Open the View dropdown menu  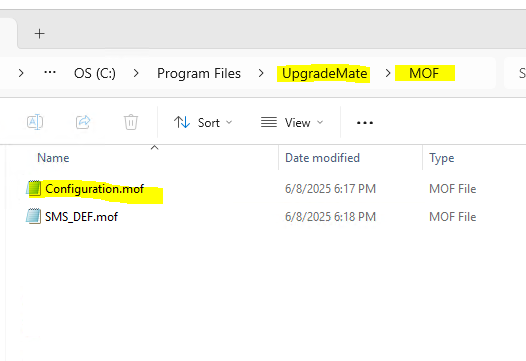pyautogui.click(x=292, y=122)
